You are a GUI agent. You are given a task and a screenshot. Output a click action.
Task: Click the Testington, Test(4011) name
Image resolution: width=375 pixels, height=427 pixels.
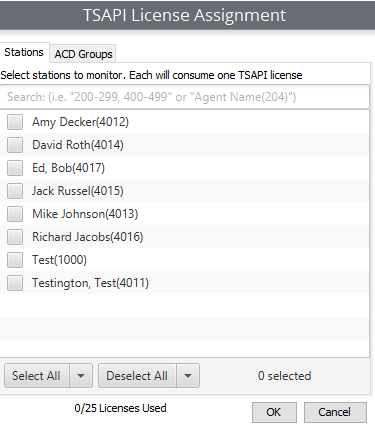click(90, 283)
